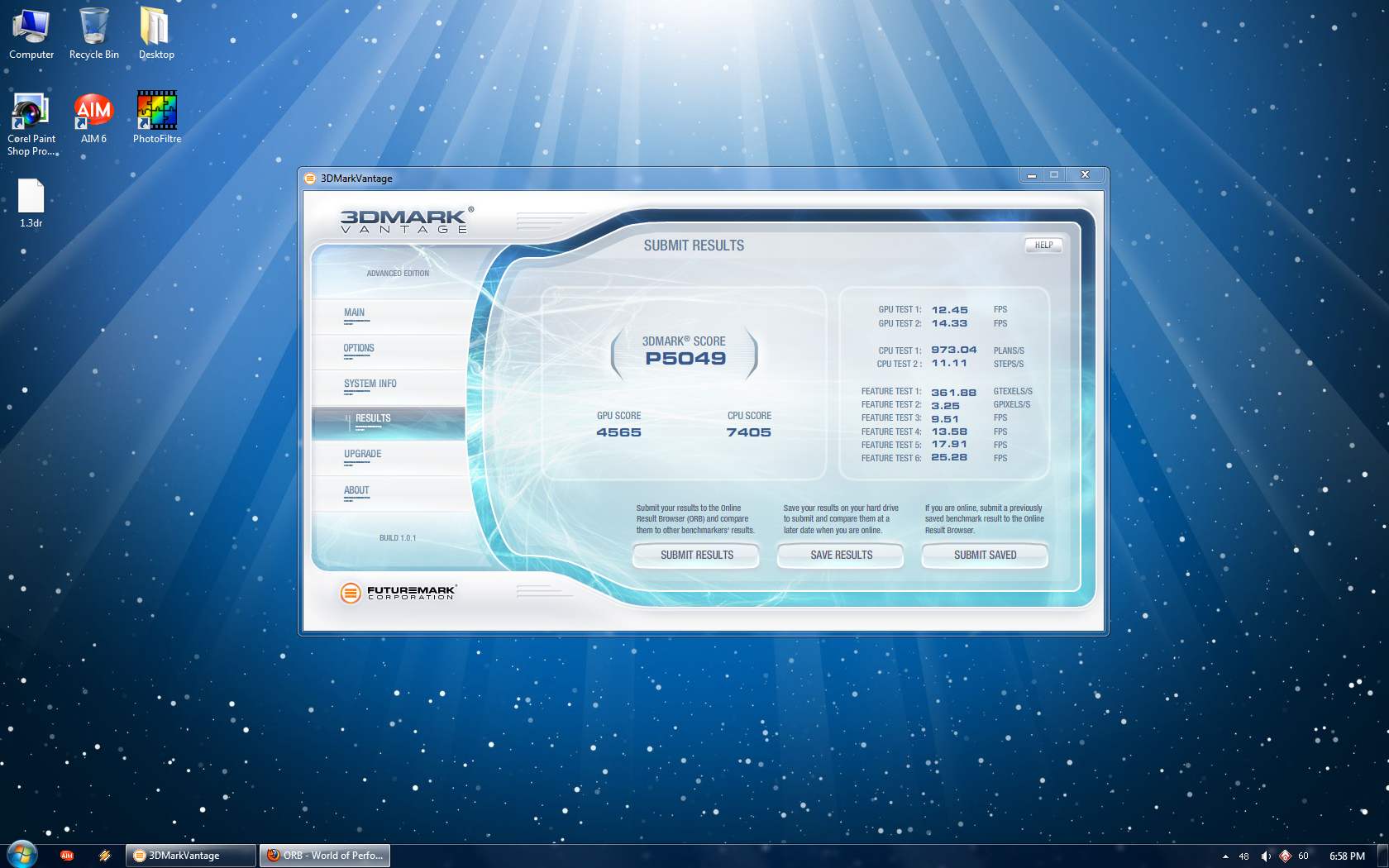Launch Corel Paint Shop Pro shortcut

(x=31, y=124)
